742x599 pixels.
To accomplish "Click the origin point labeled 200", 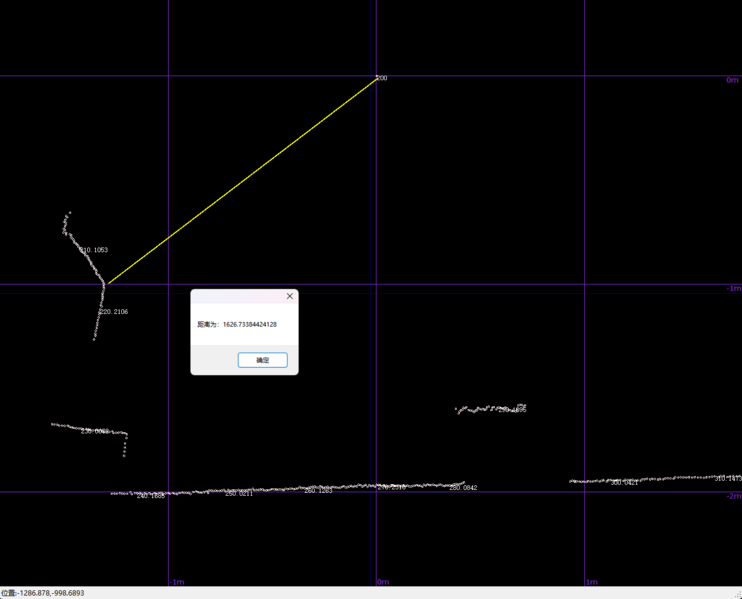I will coord(377,76).
